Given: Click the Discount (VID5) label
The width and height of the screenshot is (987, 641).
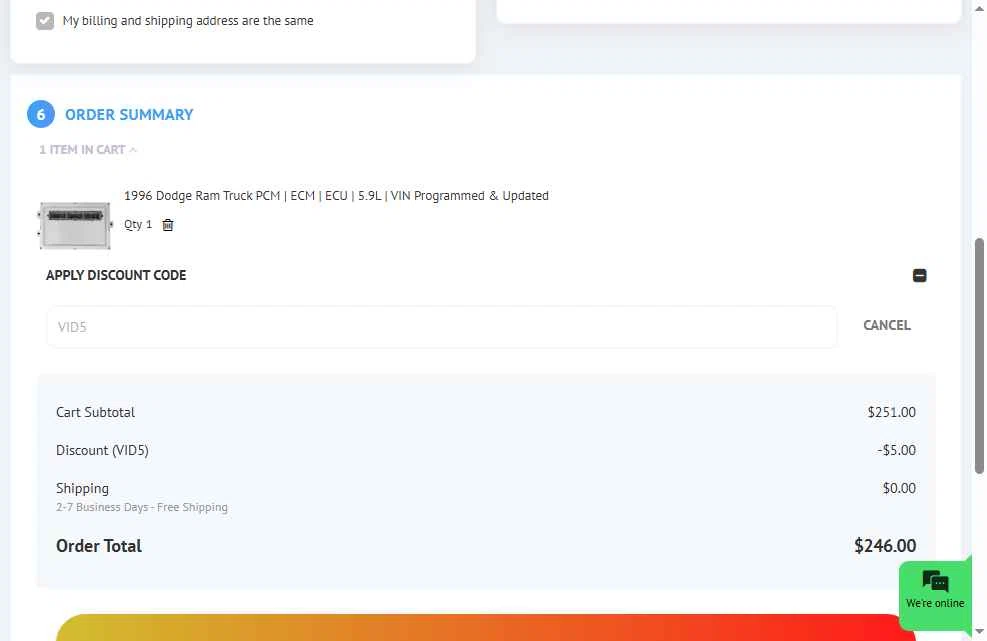Looking at the screenshot, I should coord(102,450).
